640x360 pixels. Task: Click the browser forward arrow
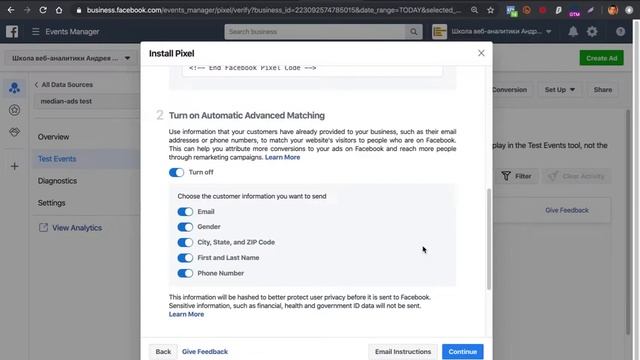[27, 10]
